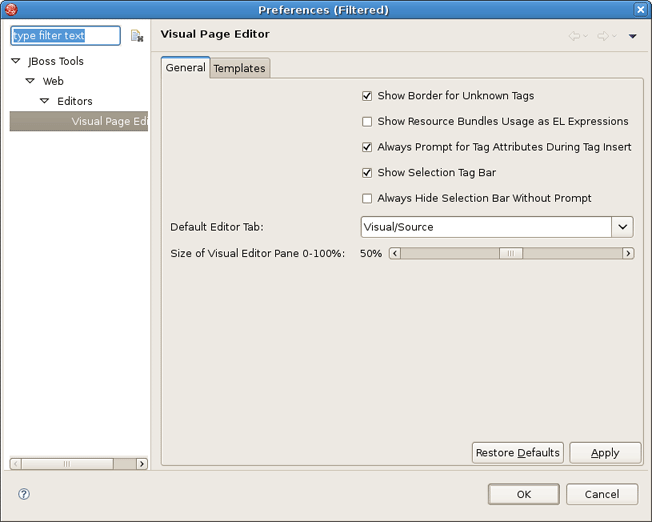Viewport: 652px width, 522px height.
Task: Enable Show Resource Bundles Usage checkbox
Action: tap(367, 122)
